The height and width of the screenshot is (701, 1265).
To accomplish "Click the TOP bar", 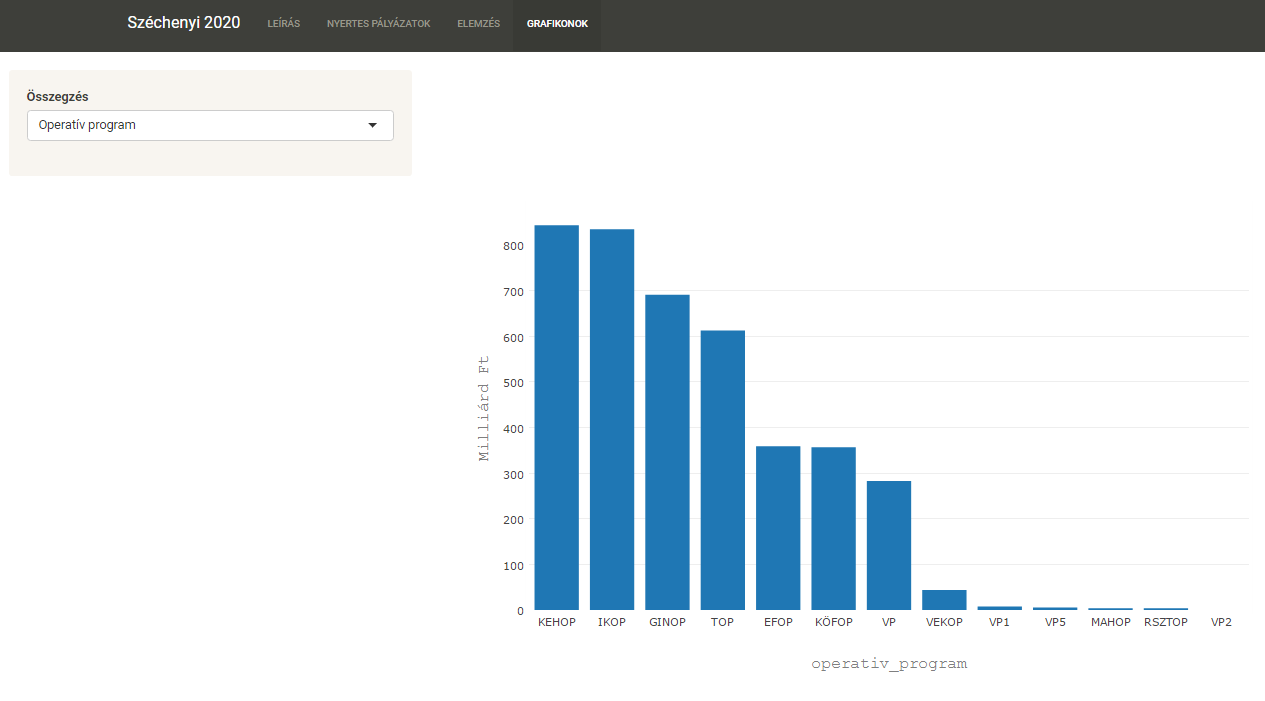I will (x=722, y=470).
